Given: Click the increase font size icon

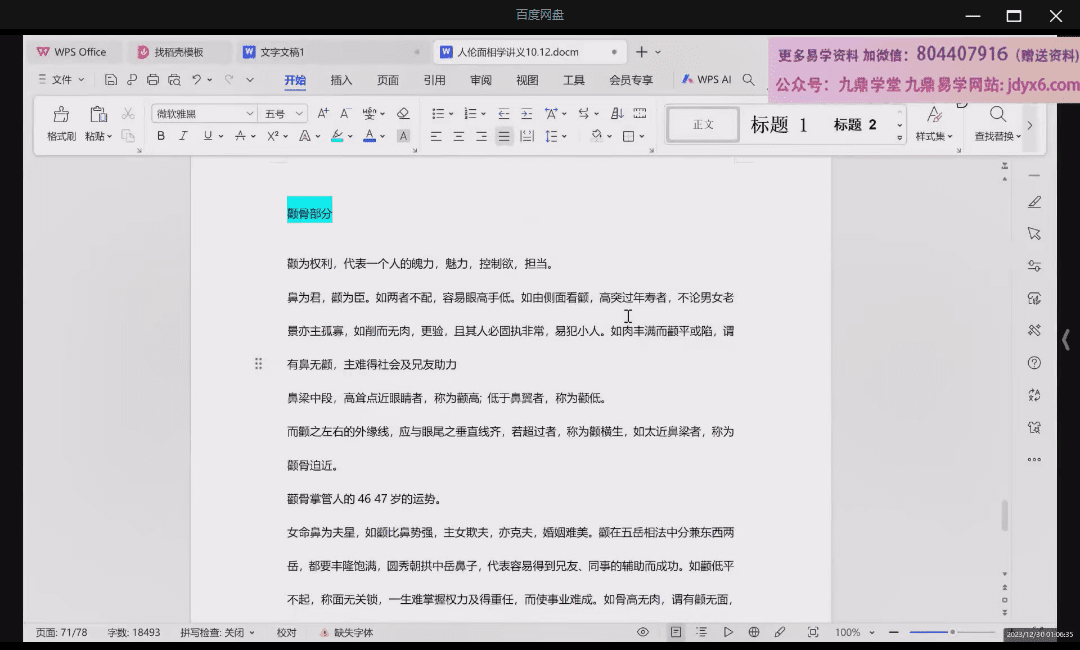Looking at the screenshot, I should pyautogui.click(x=323, y=114).
